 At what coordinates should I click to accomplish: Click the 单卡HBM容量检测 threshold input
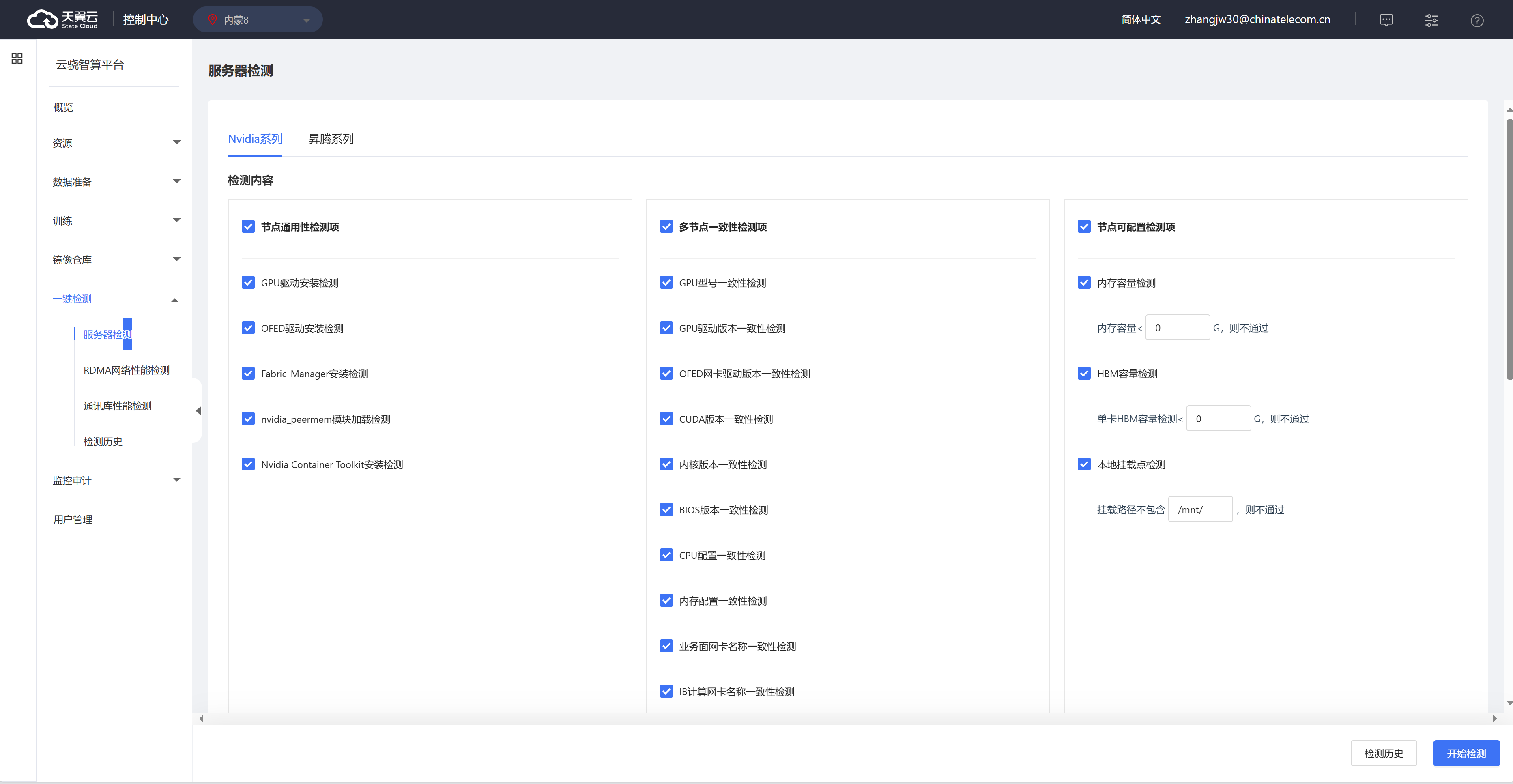[1219, 419]
